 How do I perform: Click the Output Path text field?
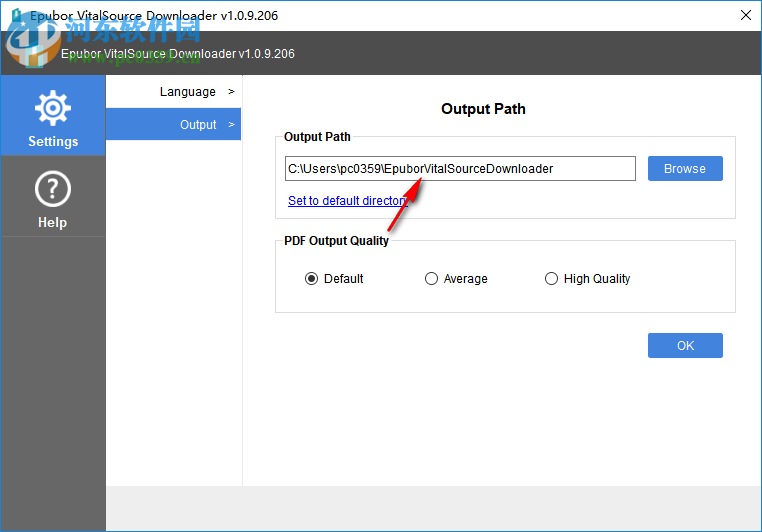coord(460,169)
